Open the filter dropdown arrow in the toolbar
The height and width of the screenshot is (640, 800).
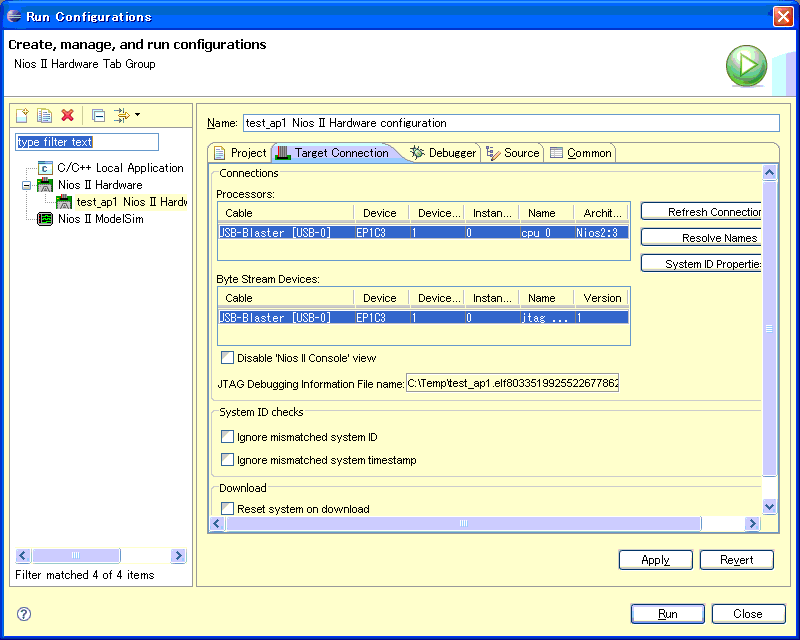(137, 115)
